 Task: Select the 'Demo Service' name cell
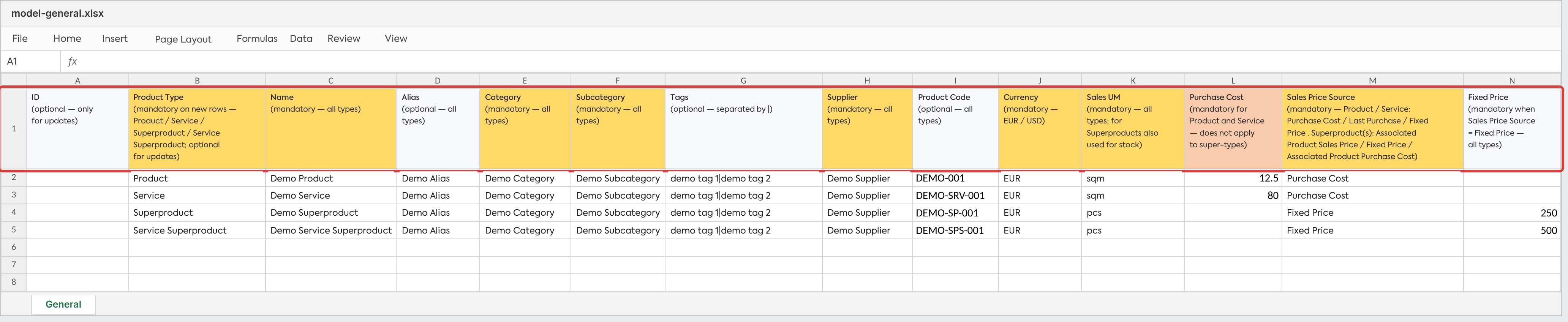[x=330, y=196]
